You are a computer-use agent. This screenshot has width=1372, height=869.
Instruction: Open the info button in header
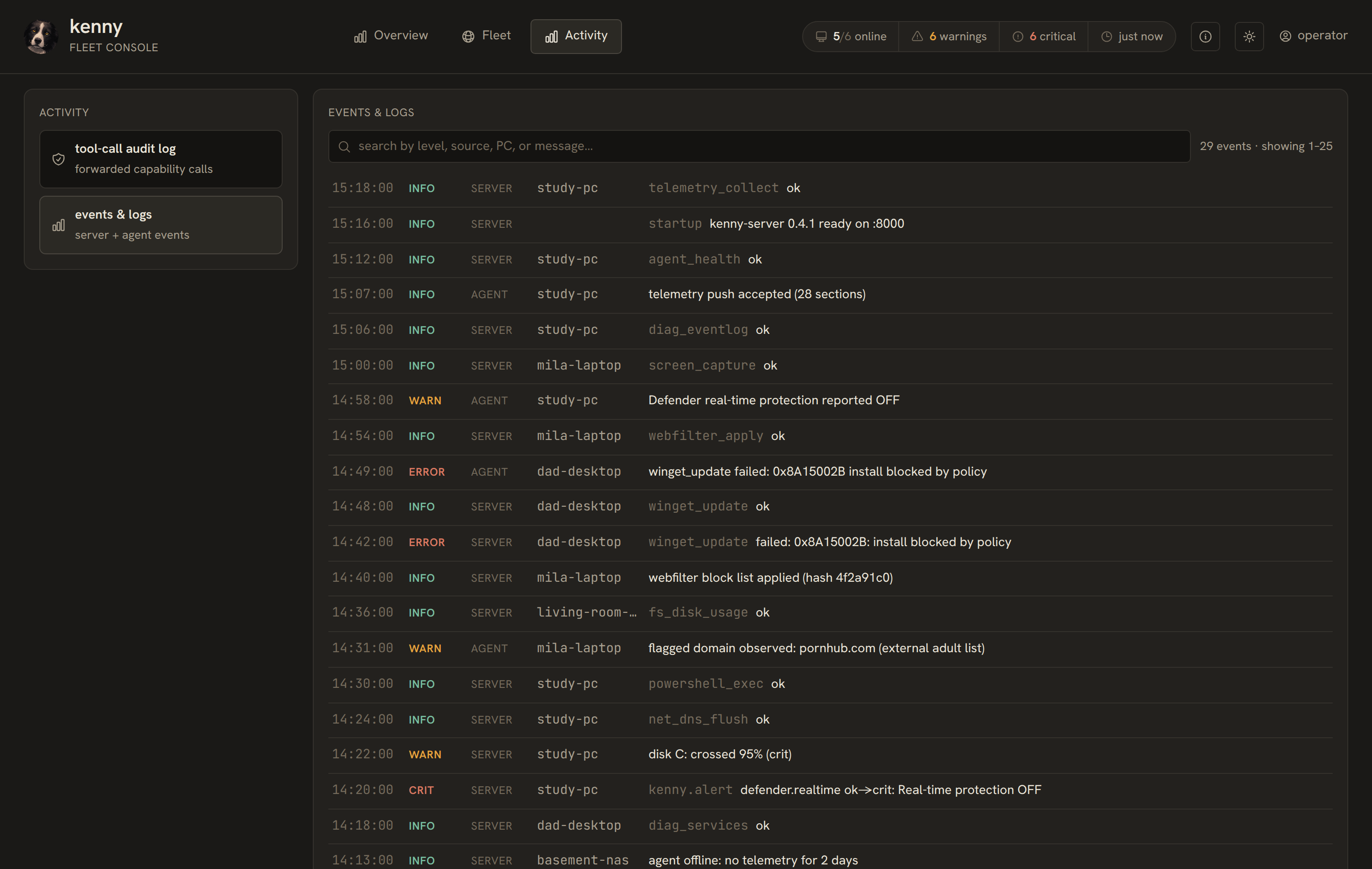[x=1205, y=37]
